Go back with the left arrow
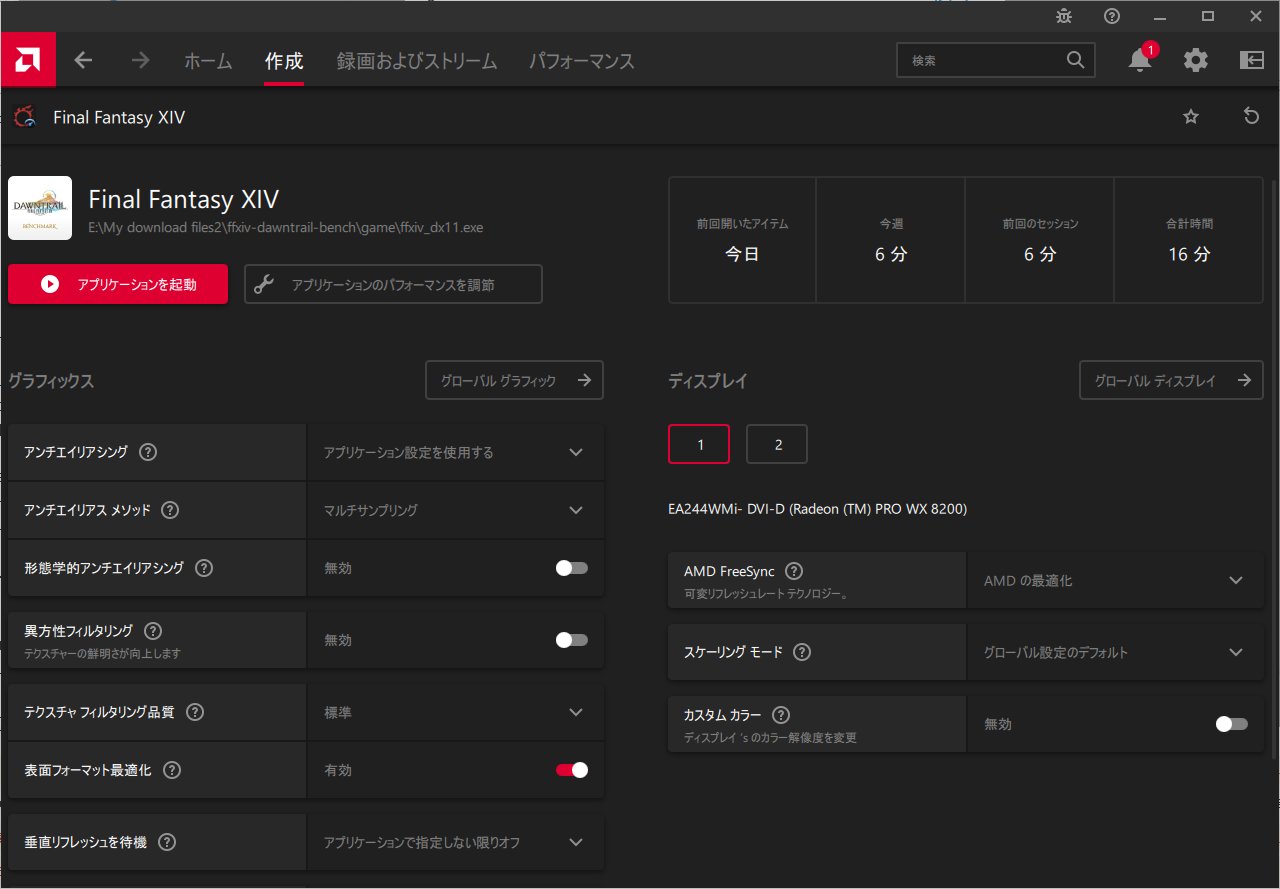This screenshot has height=889, width=1280. click(83, 60)
